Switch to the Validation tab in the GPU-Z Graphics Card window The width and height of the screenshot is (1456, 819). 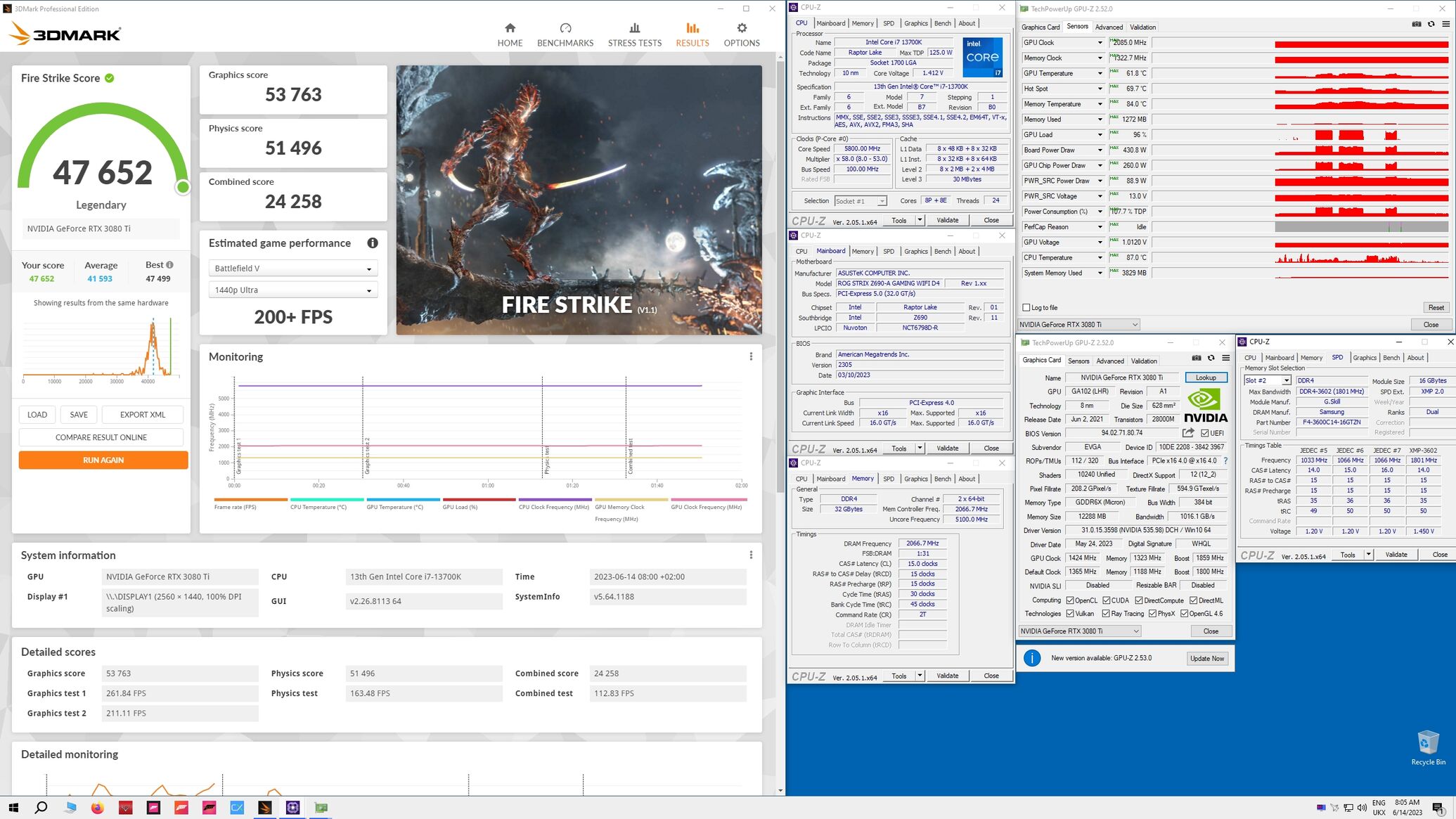1144,361
